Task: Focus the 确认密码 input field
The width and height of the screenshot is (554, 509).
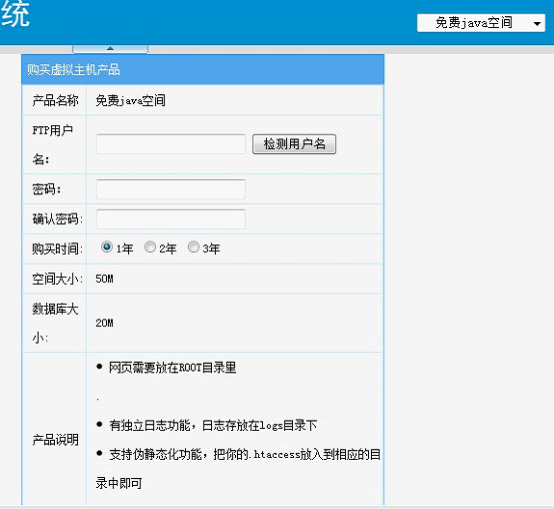Action: (x=171, y=219)
